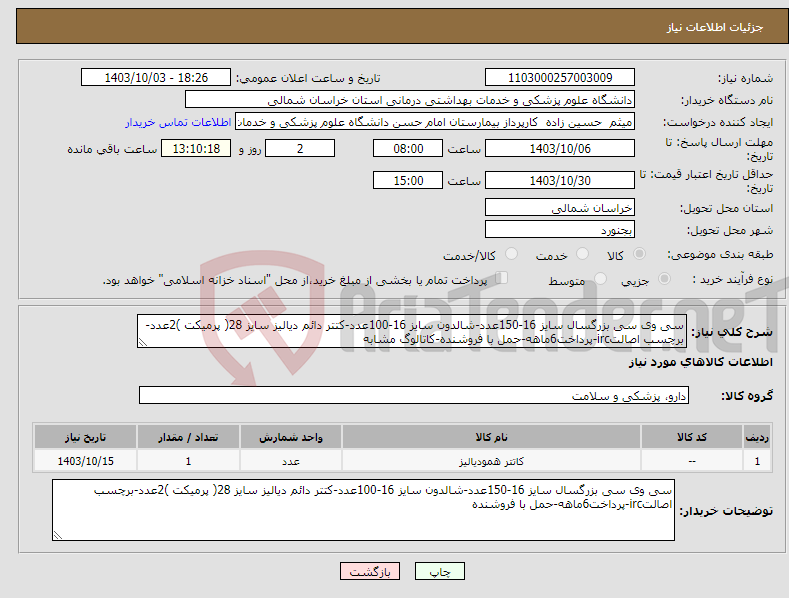Select the متوسط purchase type radio
This screenshot has width=789, height=598.
click(600, 278)
